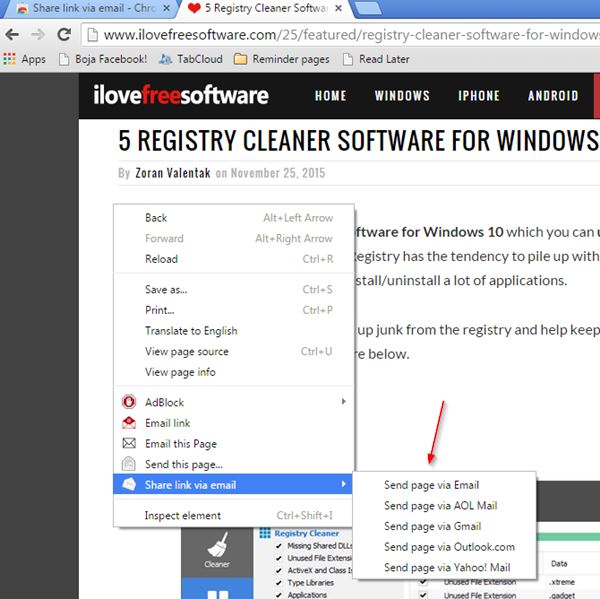Choose Back in the context menu
Screen dimensions: 600x599
pyautogui.click(x=233, y=218)
